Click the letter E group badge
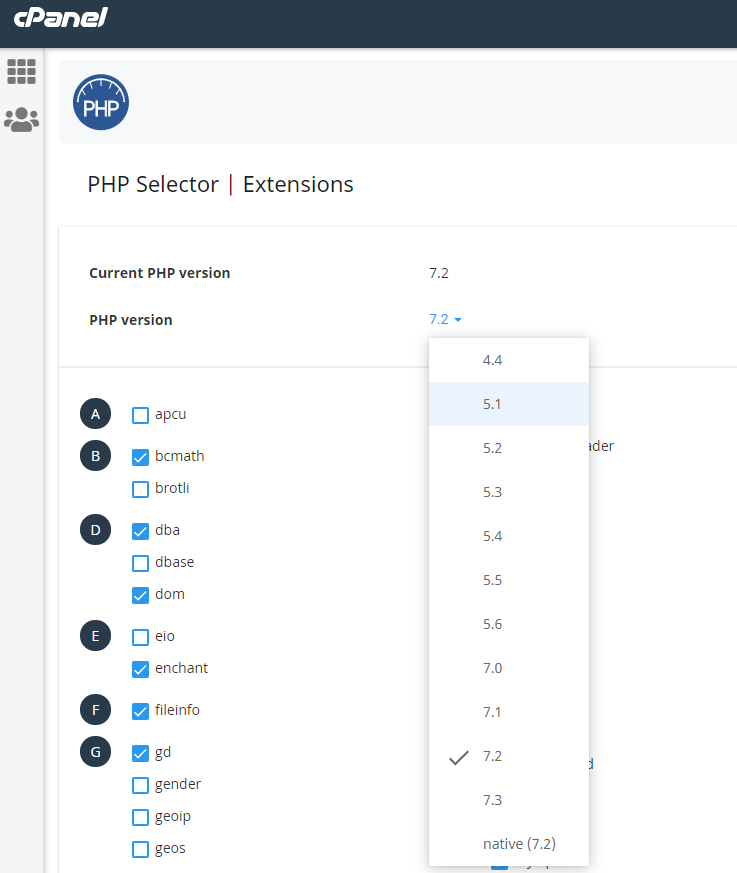The width and height of the screenshot is (737, 873). tap(96, 636)
